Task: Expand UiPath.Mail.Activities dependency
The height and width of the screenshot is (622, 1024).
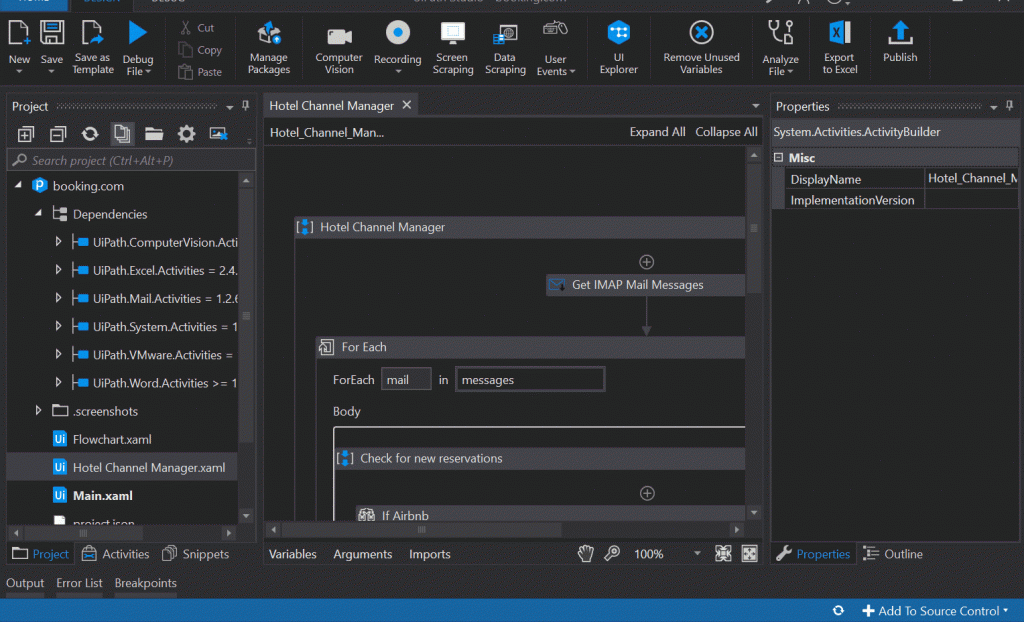Action: click(58, 298)
